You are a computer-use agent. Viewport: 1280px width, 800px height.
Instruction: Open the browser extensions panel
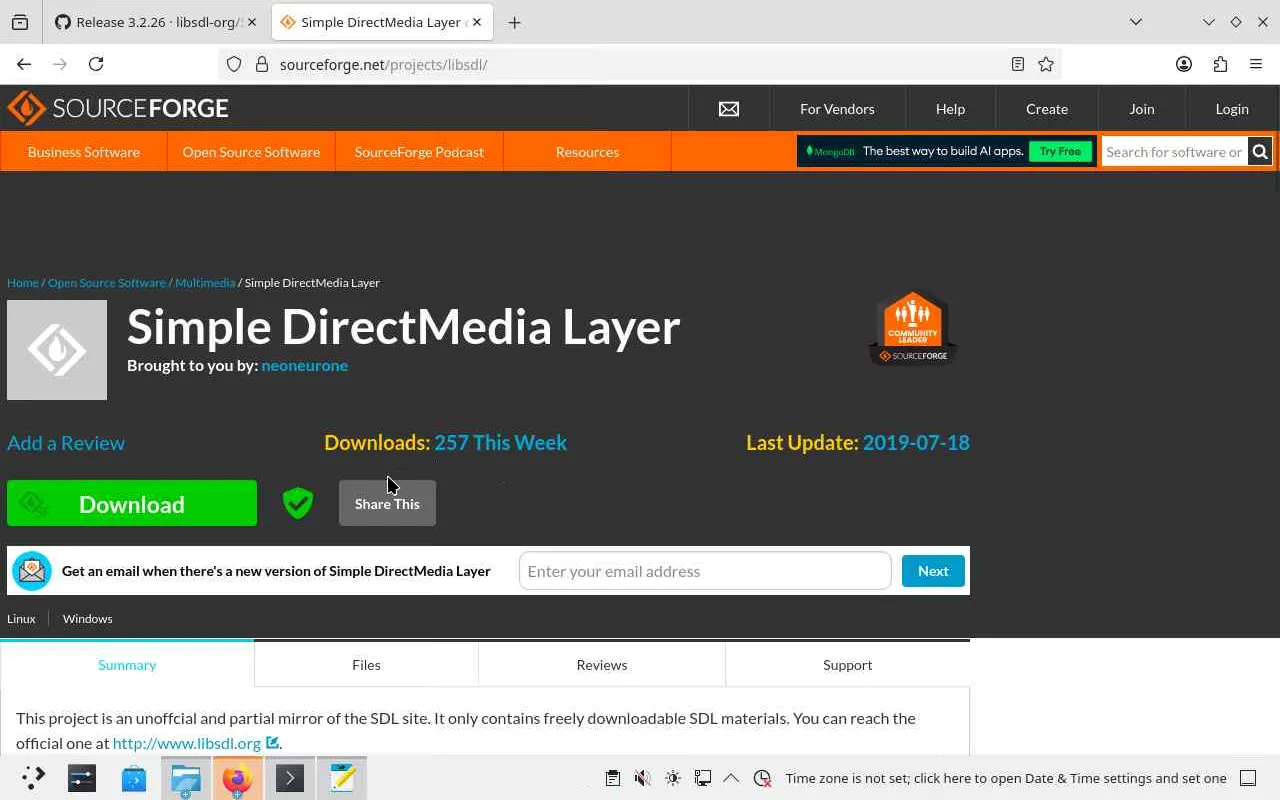point(1220,64)
